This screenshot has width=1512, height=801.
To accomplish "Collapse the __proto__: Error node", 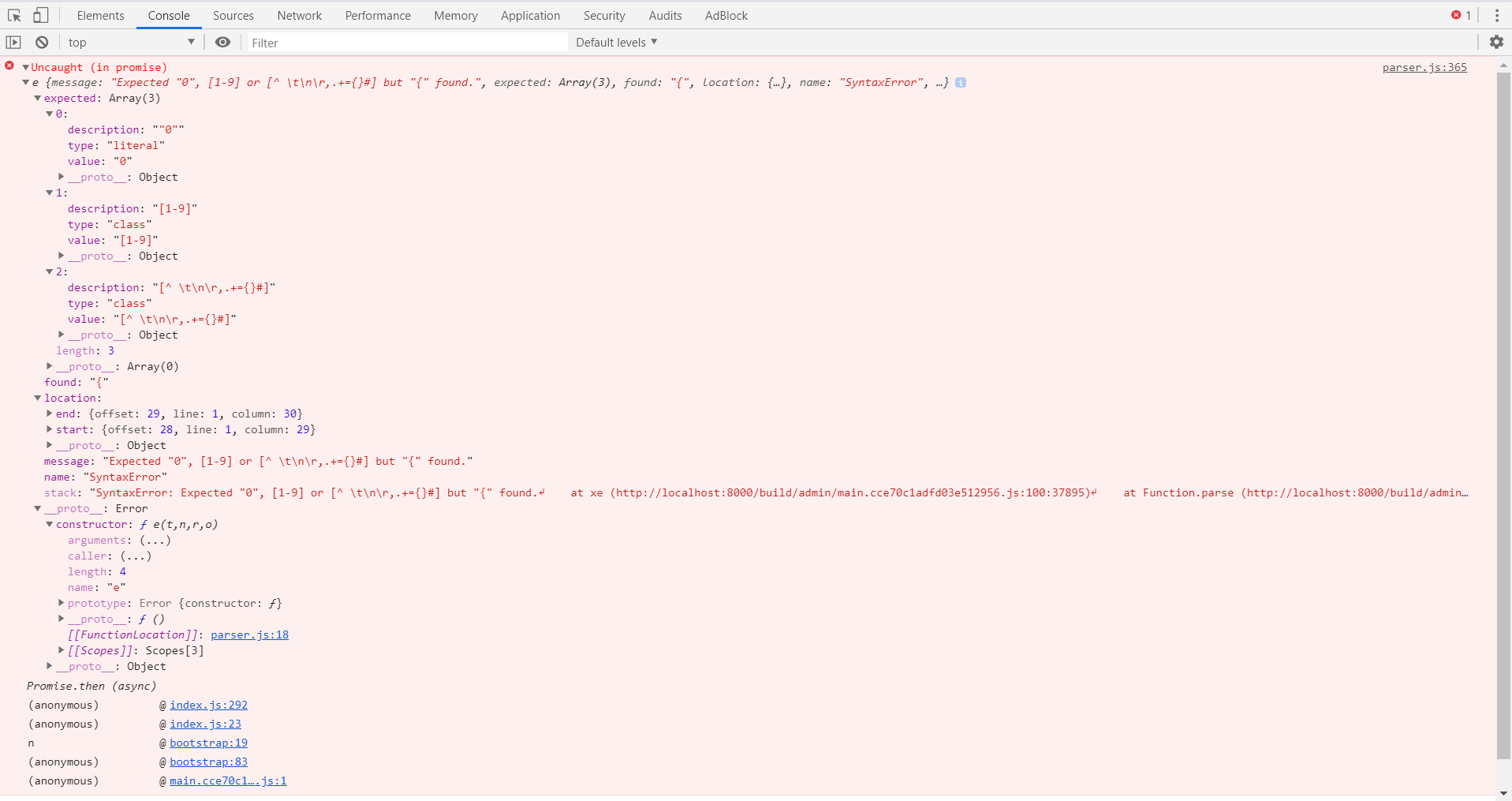I will tap(37, 508).
